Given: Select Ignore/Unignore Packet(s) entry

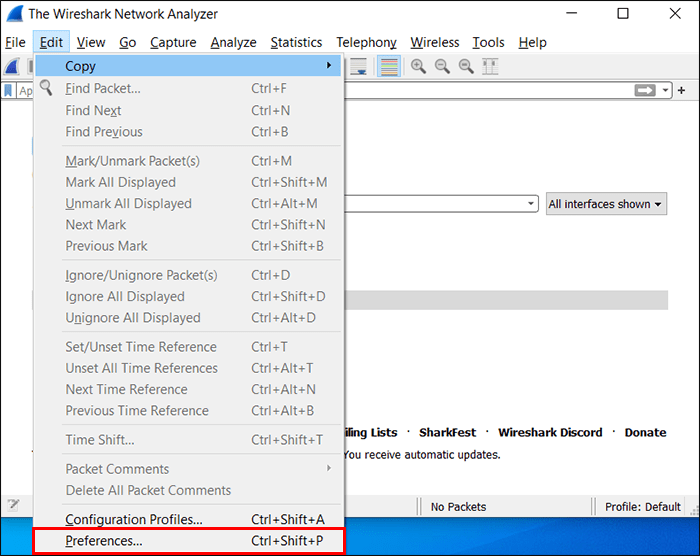Looking at the screenshot, I should (189, 275).
